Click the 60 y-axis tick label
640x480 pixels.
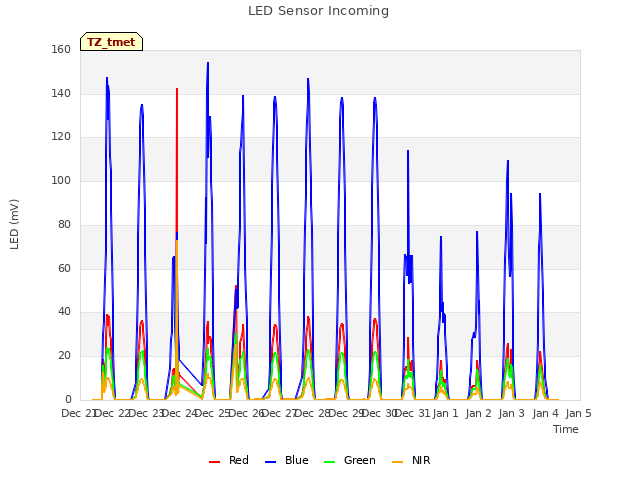click(64, 269)
